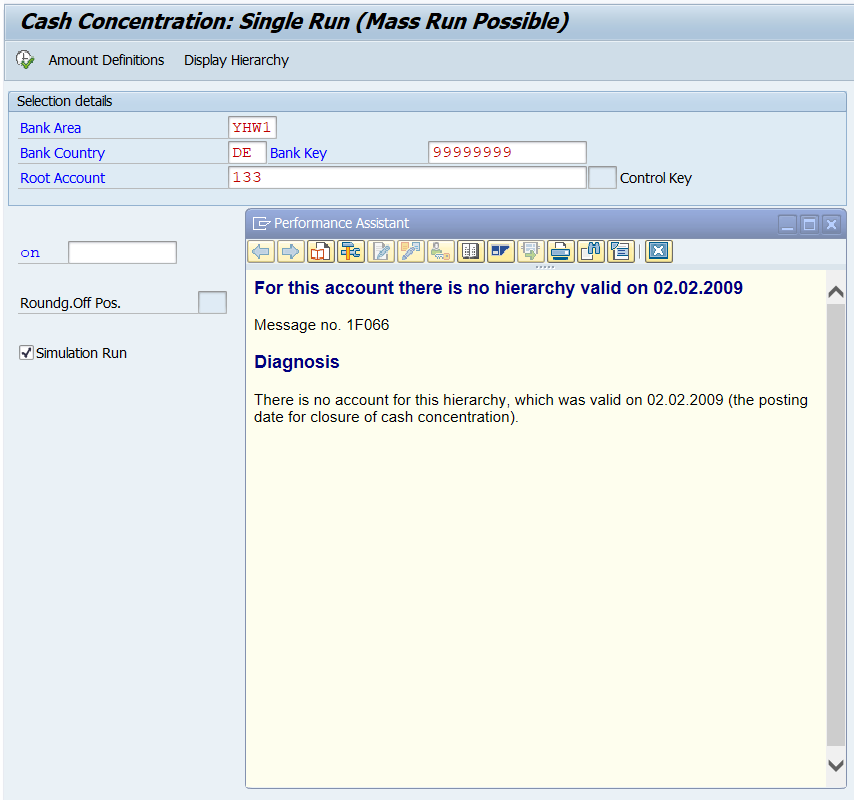Click the 'on' date field
This screenshot has width=854, height=800.
pyautogui.click(x=123, y=253)
